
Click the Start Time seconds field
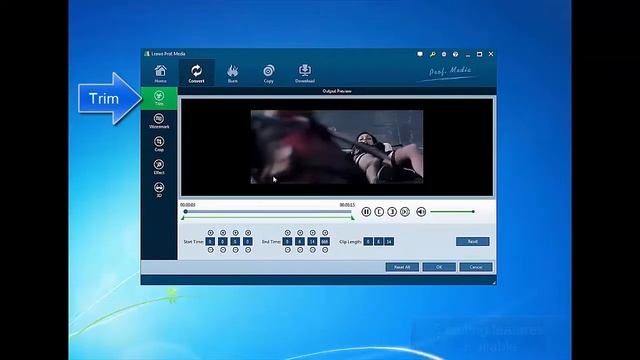coord(235,242)
